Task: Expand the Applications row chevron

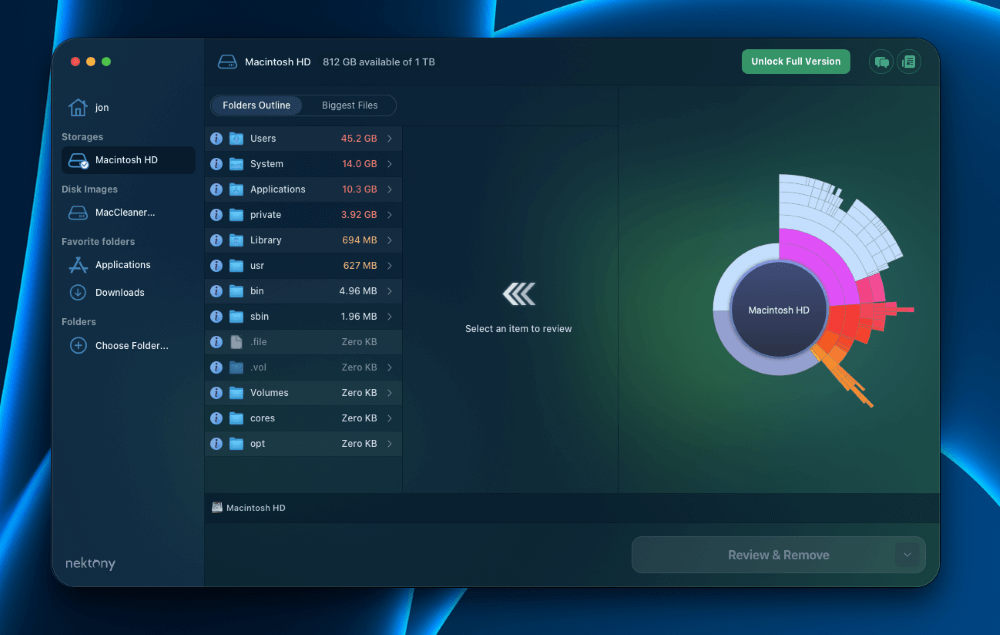Action: pyautogui.click(x=390, y=189)
